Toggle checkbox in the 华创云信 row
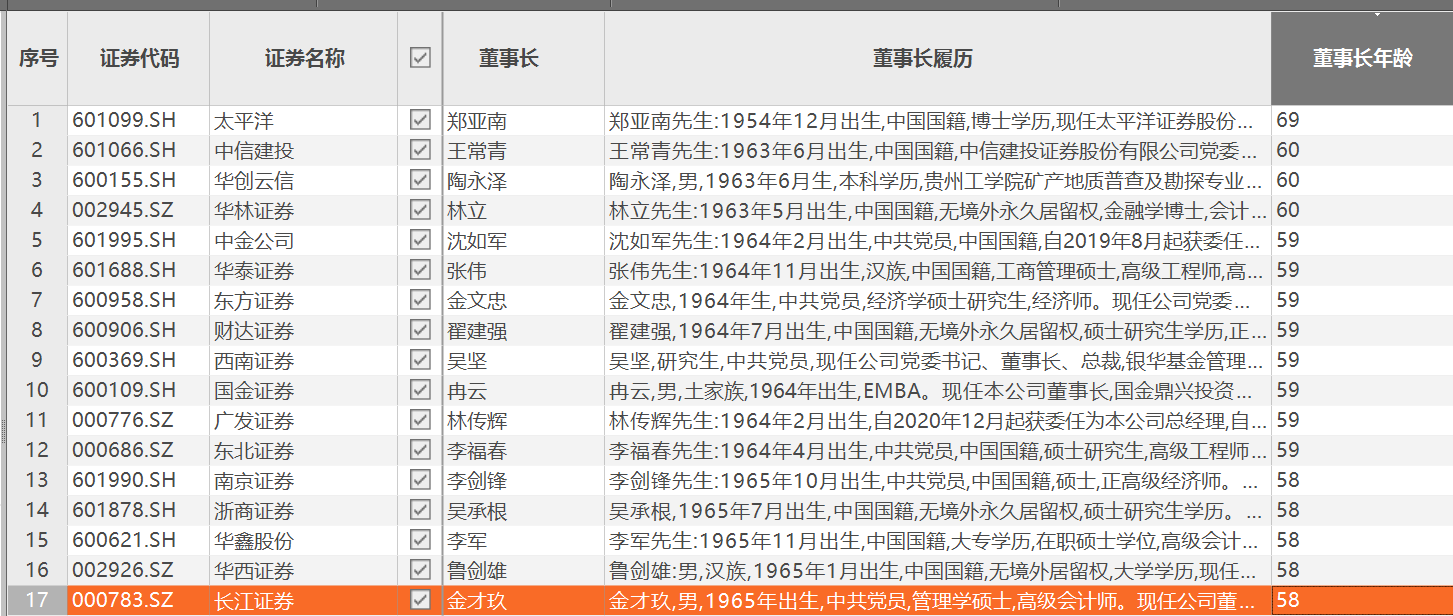 pyautogui.click(x=420, y=180)
